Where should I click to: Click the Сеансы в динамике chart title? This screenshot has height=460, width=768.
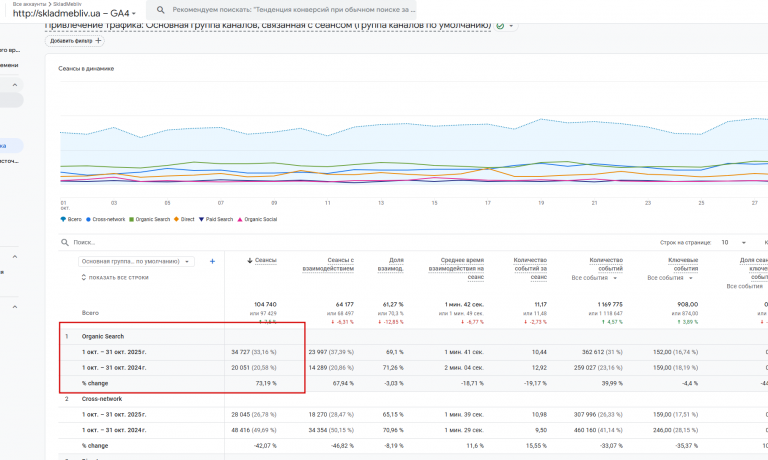point(86,69)
